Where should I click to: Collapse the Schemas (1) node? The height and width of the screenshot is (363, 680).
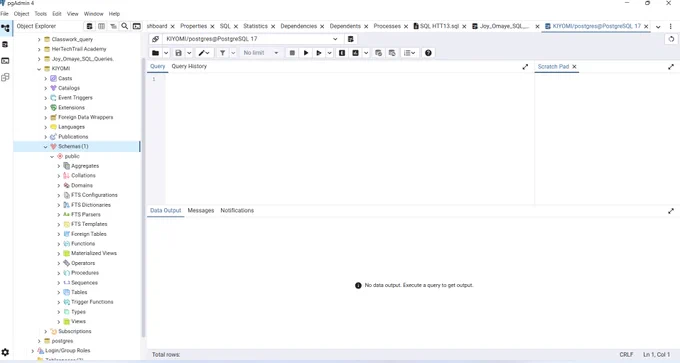pos(46,147)
